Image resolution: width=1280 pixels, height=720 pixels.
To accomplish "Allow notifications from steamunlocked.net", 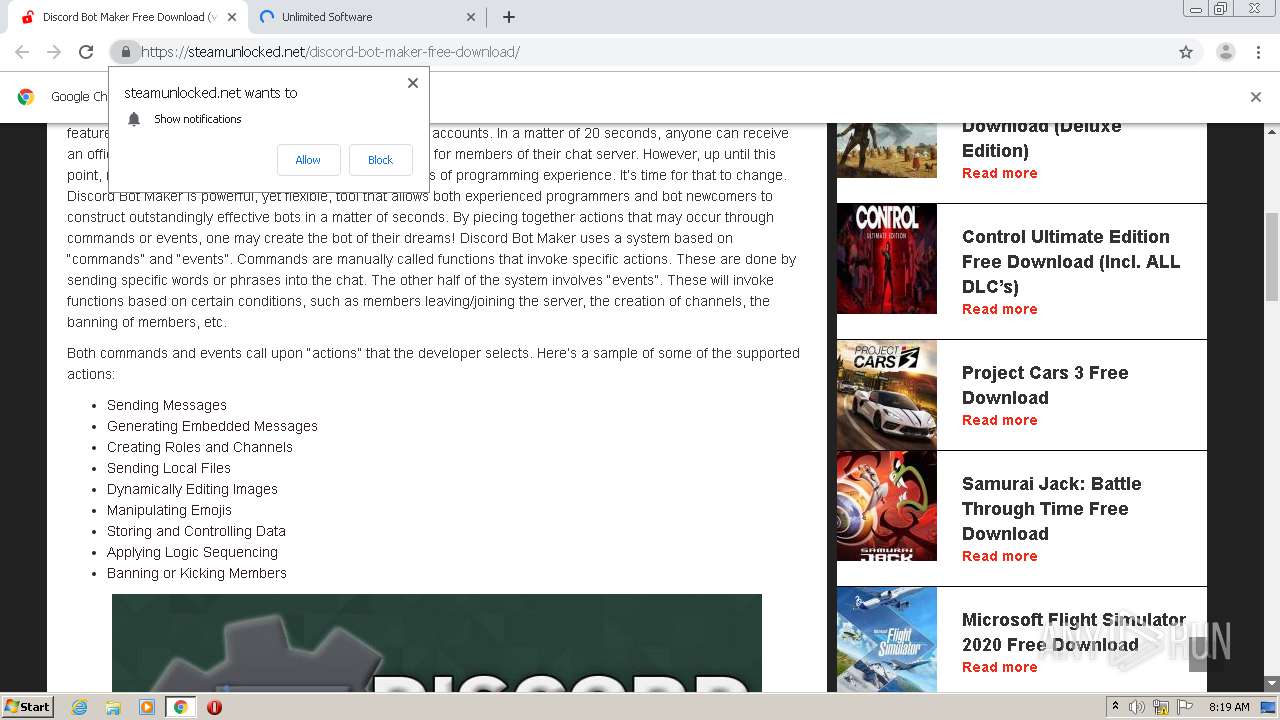I will click(308, 160).
